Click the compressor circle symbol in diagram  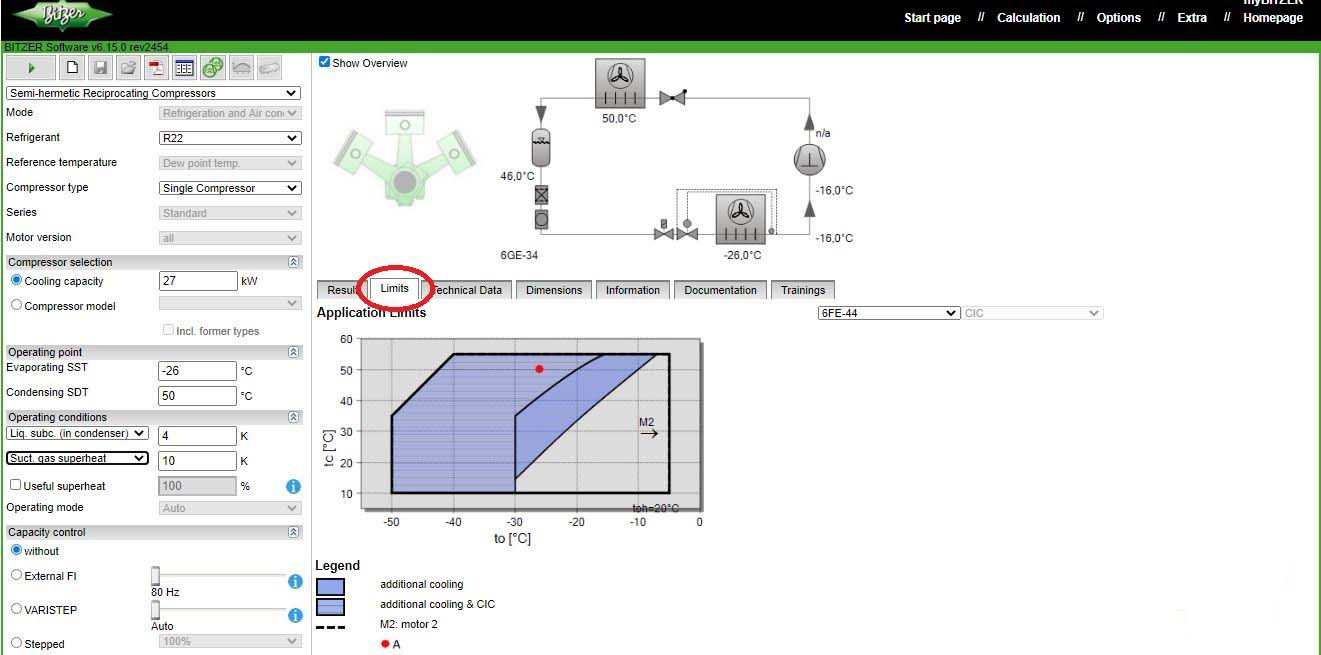(808, 159)
